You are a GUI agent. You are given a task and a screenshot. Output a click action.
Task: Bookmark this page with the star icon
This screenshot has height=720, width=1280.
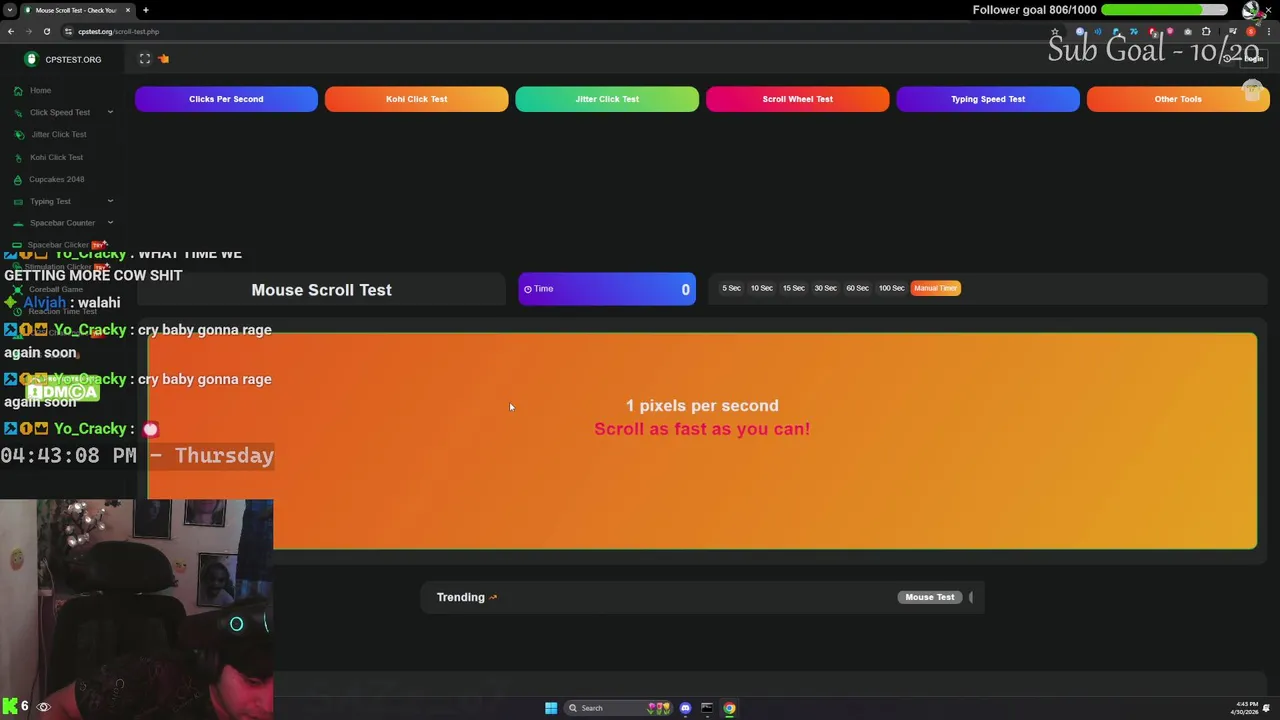click(x=1054, y=31)
